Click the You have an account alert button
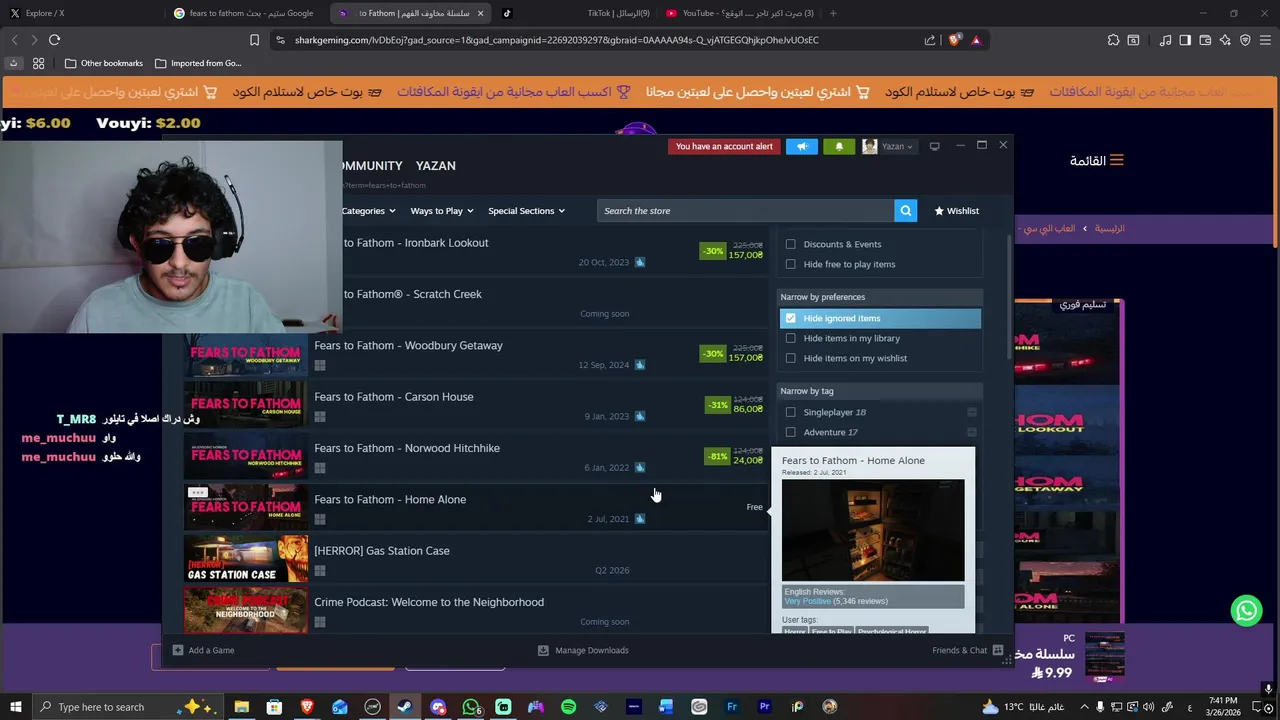1280x720 pixels. 724,146
